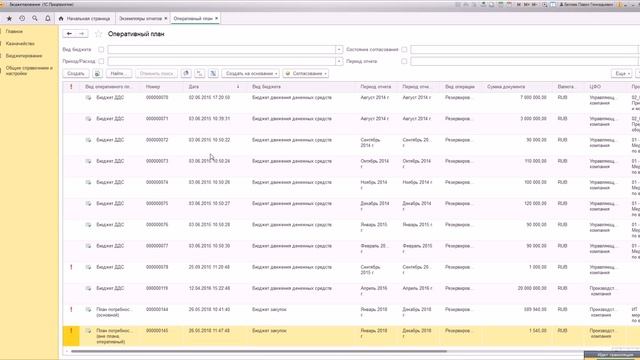Screen dimensions: 640x360
Task: Click the zoom icon in the title bar
Action: [x=544, y=4]
